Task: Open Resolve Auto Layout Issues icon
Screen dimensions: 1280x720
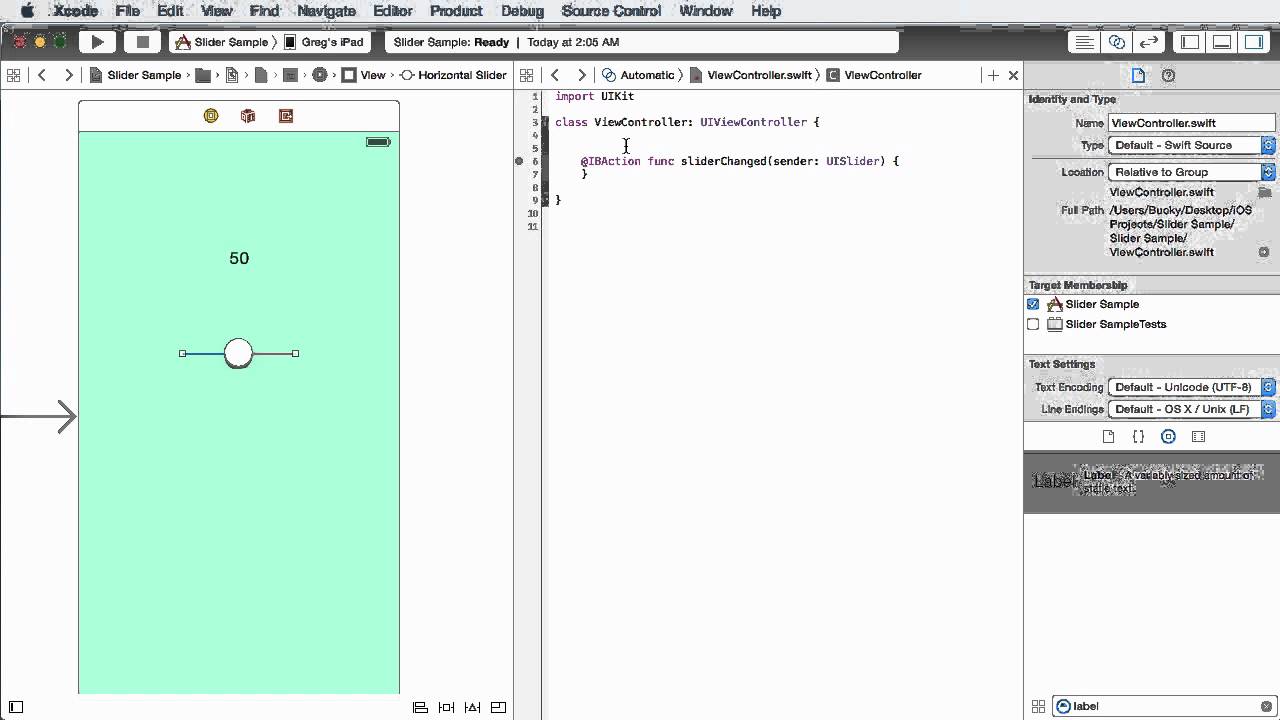Action: pyautogui.click(x=473, y=707)
